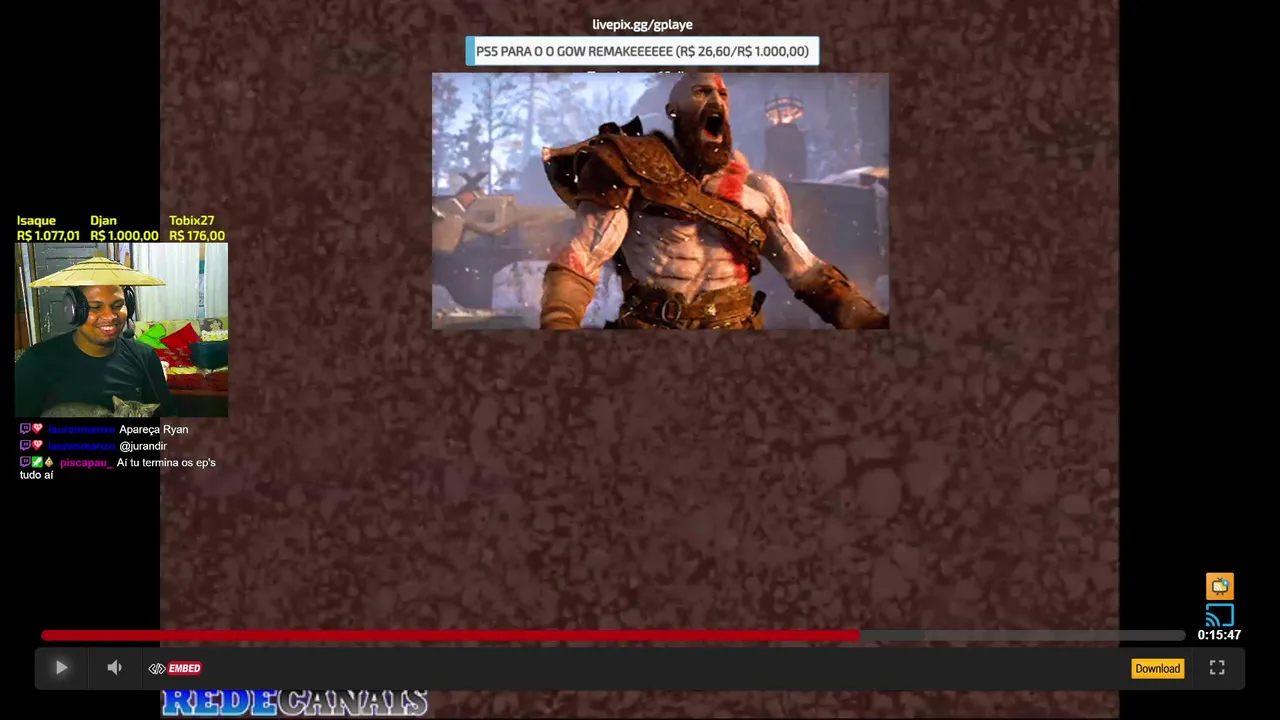Click chat mention @jurandir
The height and width of the screenshot is (720, 1280).
143,446
